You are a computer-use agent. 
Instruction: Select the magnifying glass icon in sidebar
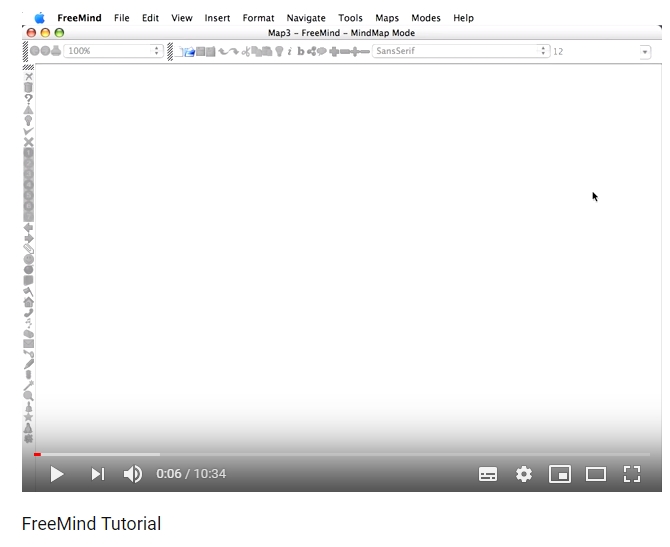[28, 396]
